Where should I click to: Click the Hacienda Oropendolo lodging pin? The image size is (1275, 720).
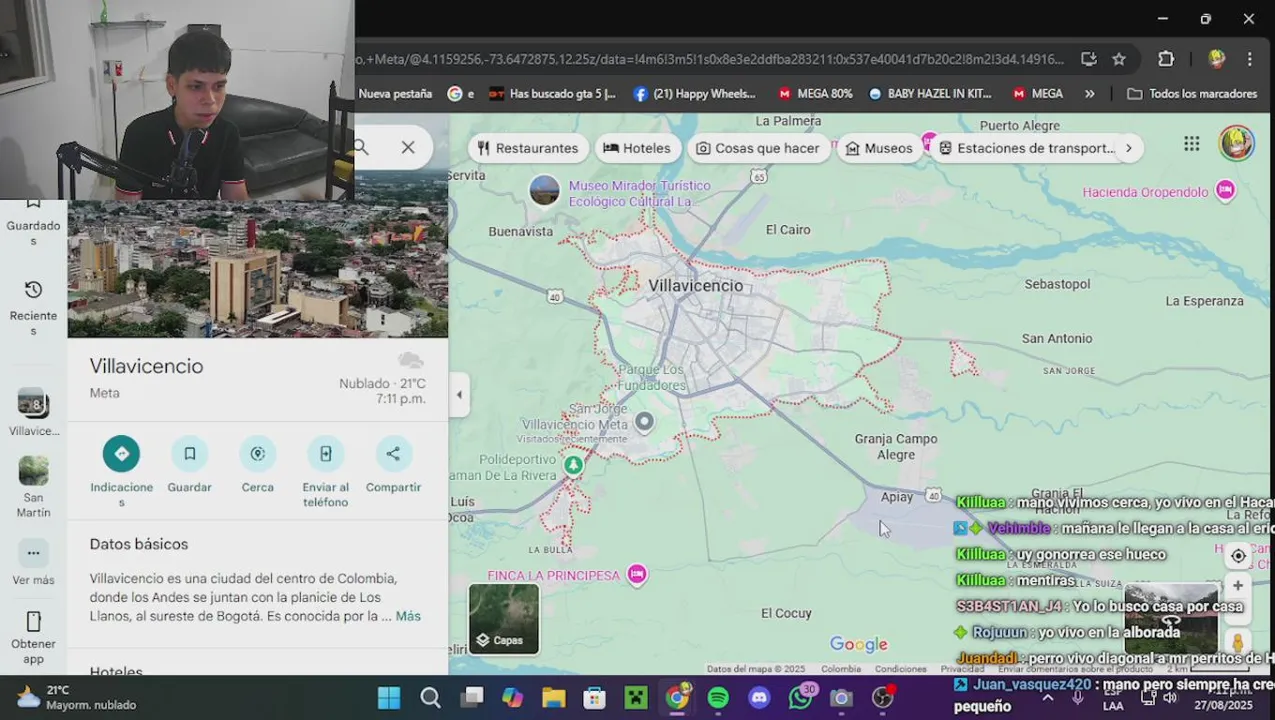pyautogui.click(x=1226, y=191)
